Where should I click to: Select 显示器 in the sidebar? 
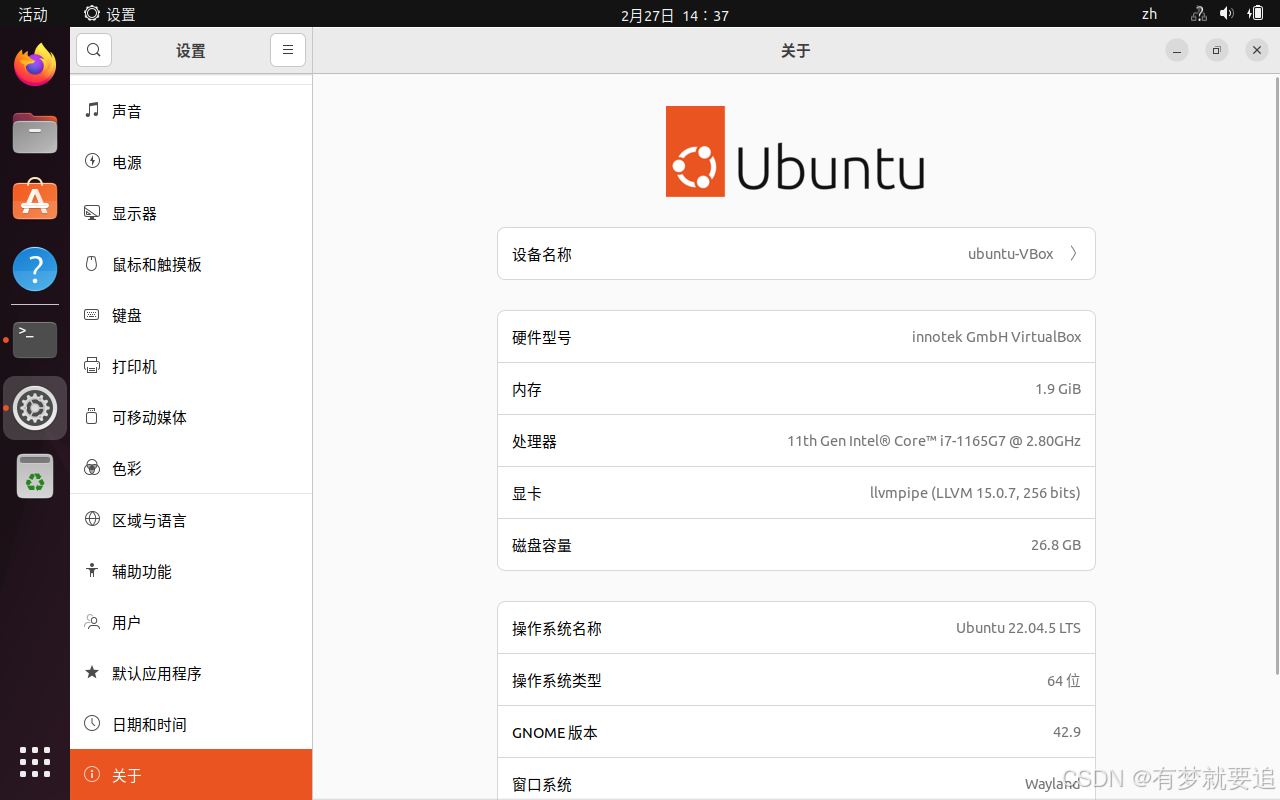191,212
